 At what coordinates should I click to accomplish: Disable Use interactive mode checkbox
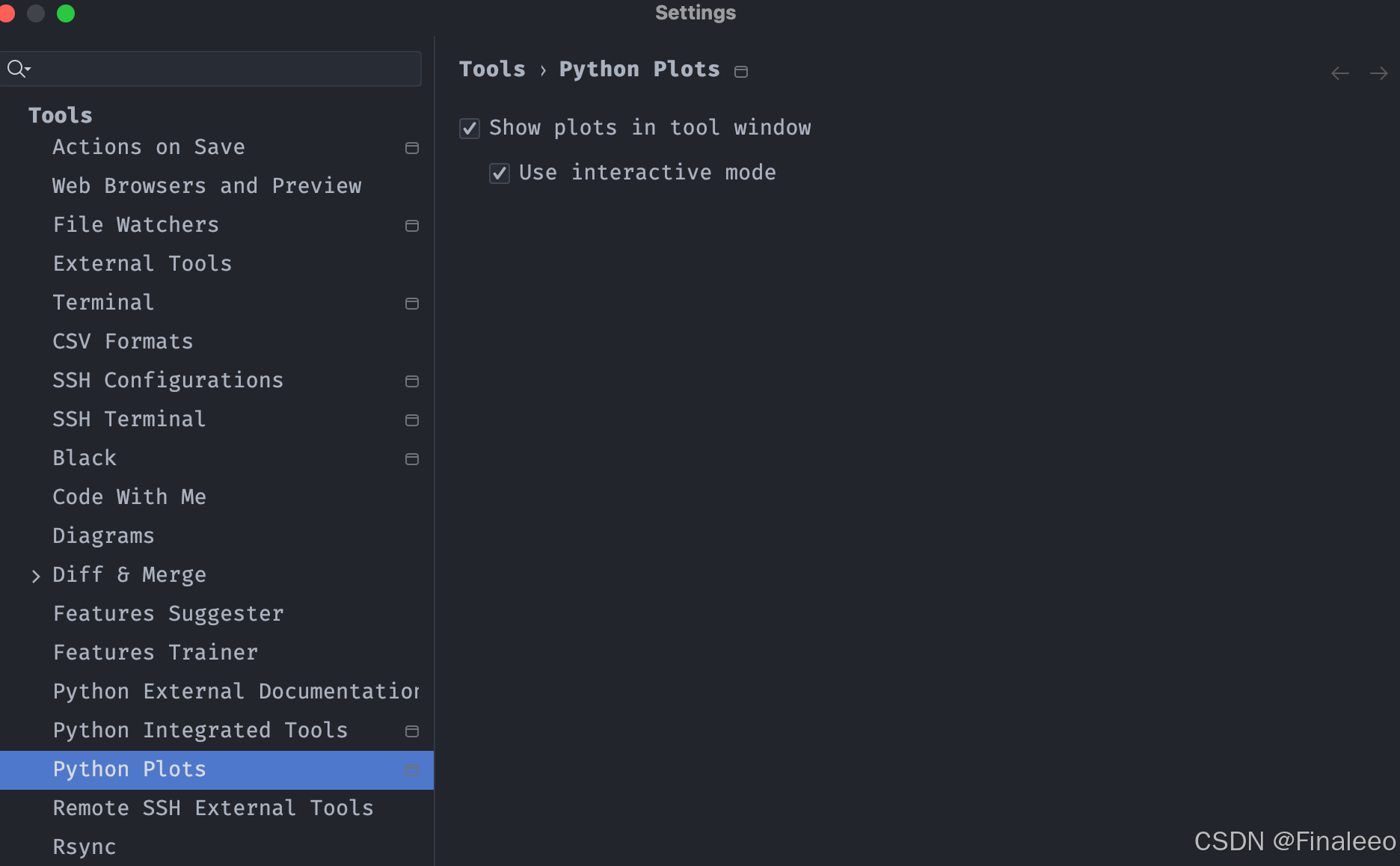tap(500, 173)
